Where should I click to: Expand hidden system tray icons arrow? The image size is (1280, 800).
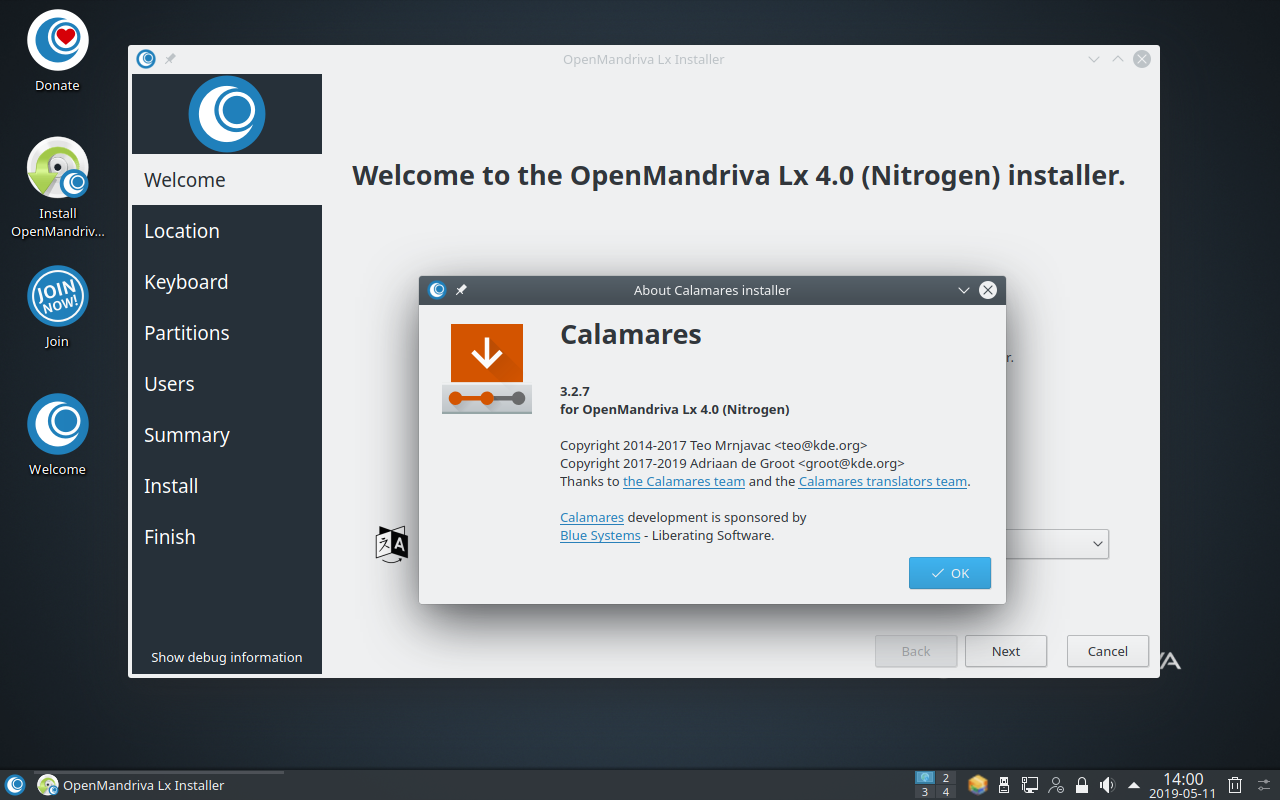point(1134,785)
